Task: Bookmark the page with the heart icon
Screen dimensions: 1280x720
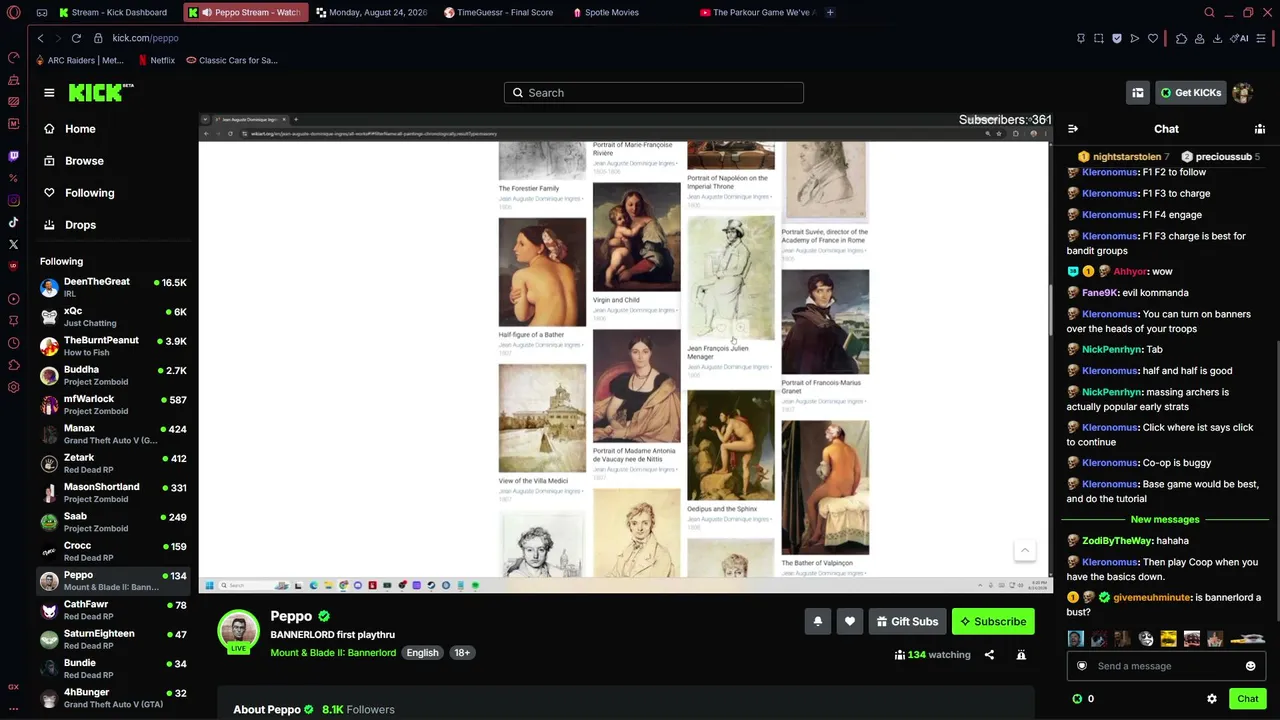Action: [1153, 38]
